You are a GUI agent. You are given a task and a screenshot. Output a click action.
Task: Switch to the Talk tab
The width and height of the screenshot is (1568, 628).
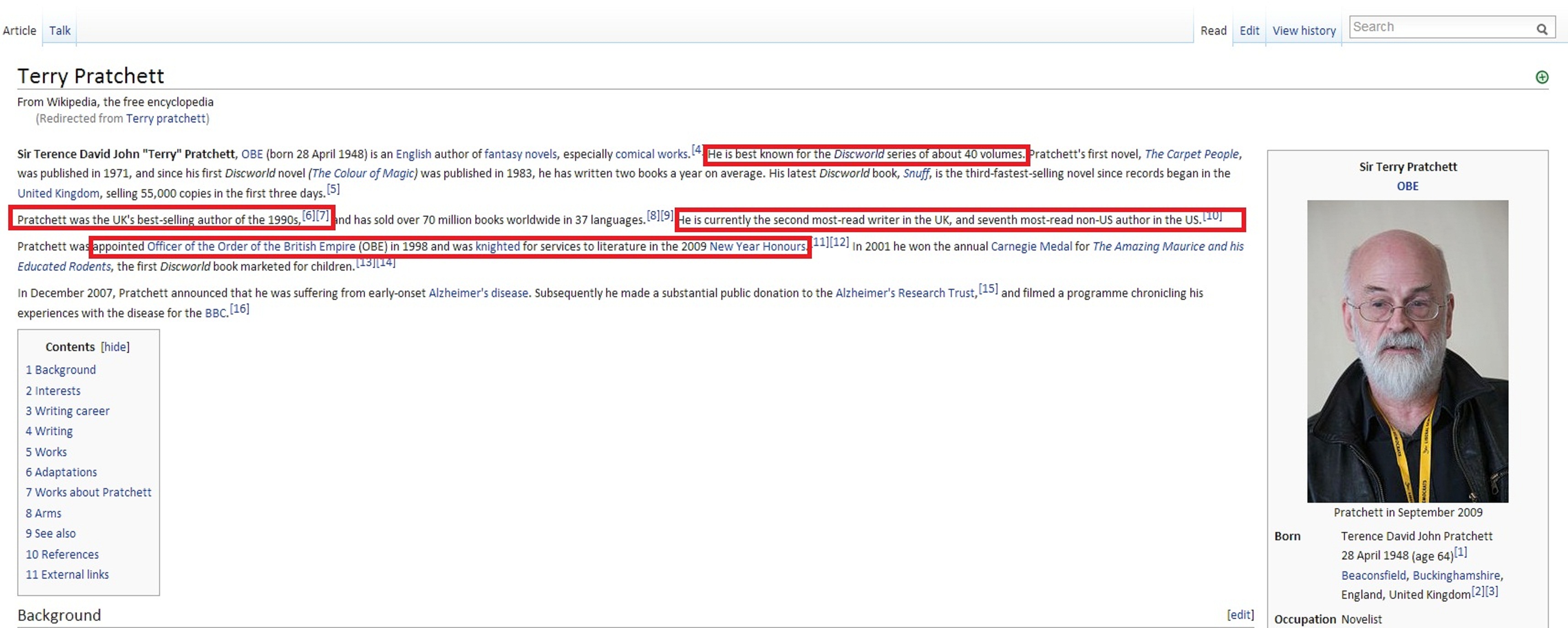(x=59, y=31)
